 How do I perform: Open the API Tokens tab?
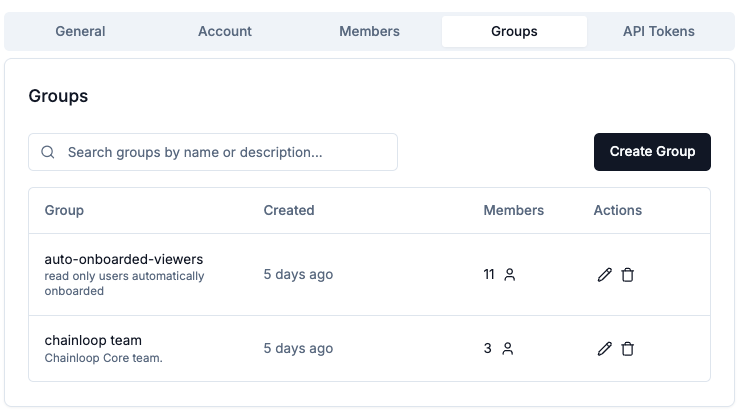point(659,31)
